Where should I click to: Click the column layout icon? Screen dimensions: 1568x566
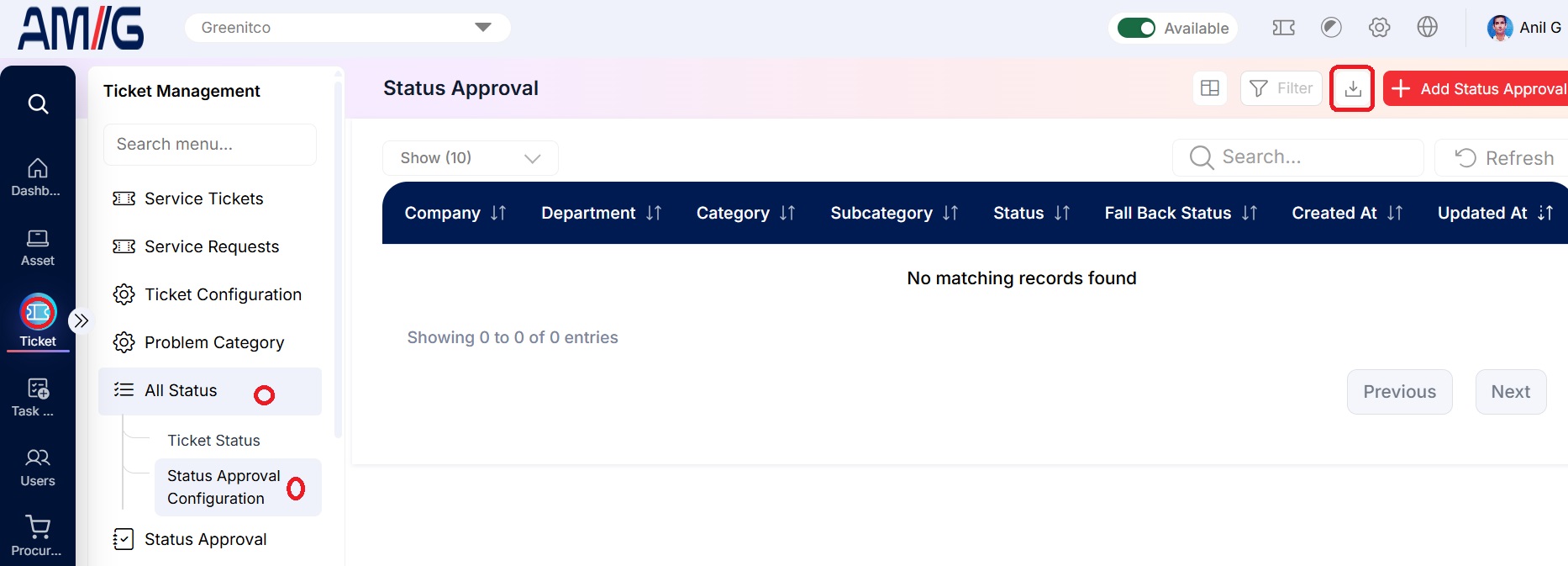(1210, 88)
